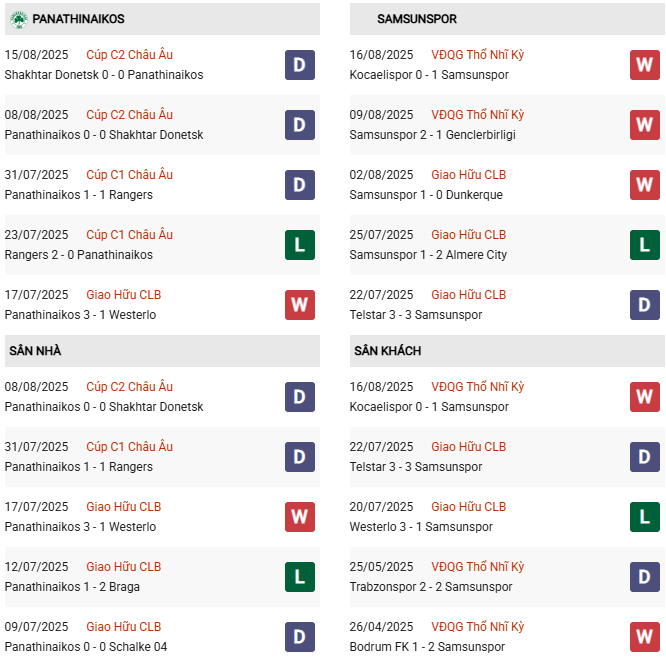The width and height of the screenshot is (666, 661).
Task: Click the Samsunspor 1 - 0 Dunkerque result
Action: point(426,195)
